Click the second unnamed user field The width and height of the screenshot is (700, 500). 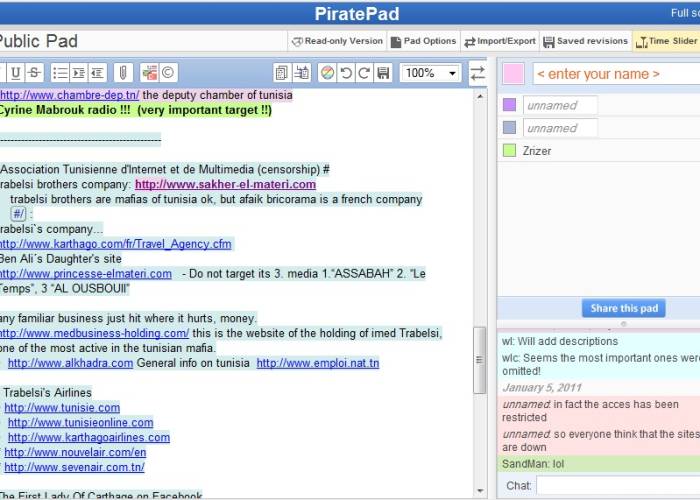coord(560,128)
